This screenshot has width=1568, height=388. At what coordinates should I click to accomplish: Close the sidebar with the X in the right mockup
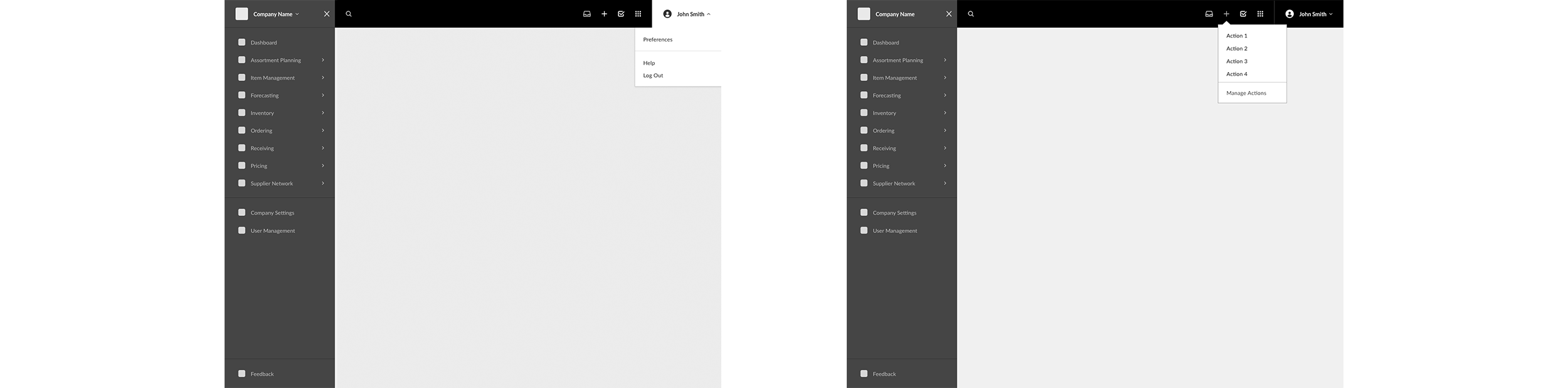pos(949,14)
